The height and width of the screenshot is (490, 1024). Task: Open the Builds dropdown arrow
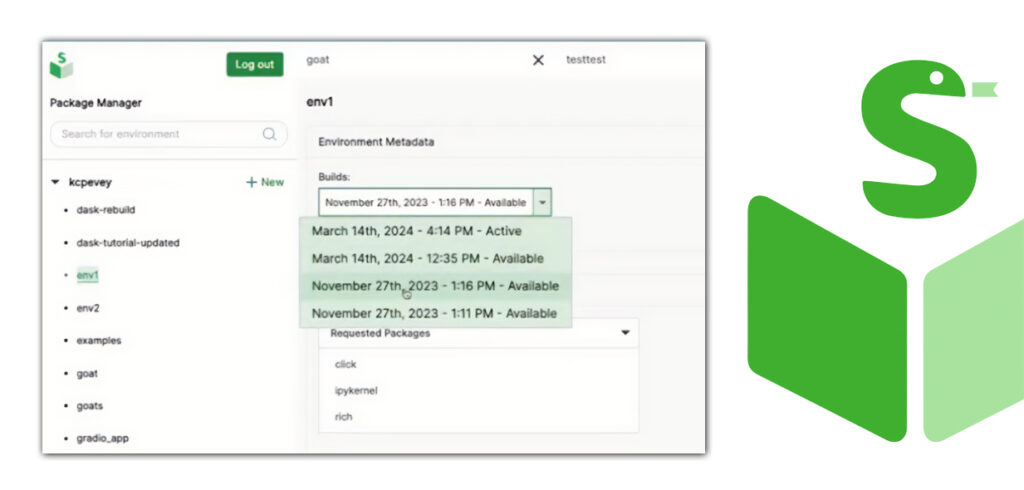click(x=542, y=203)
